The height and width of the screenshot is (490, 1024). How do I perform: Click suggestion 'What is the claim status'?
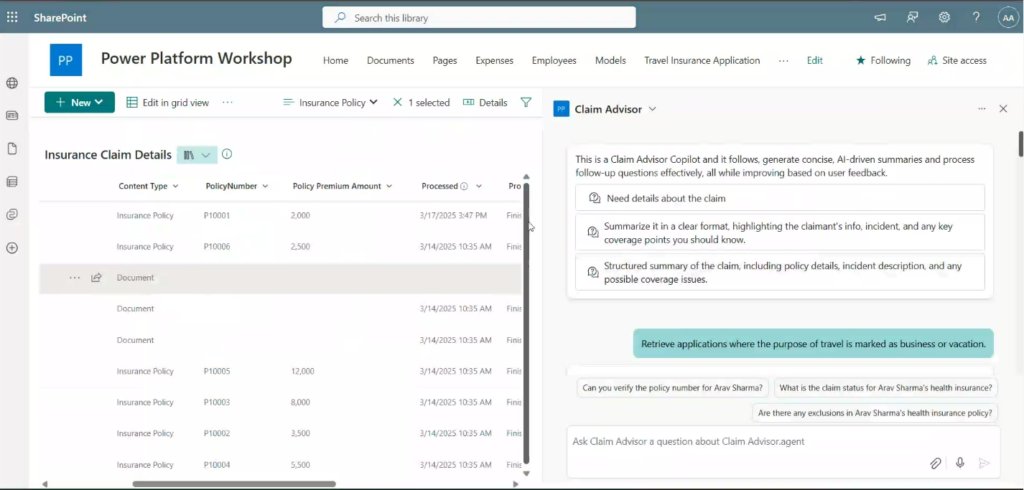pyautogui.click(x=886, y=387)
